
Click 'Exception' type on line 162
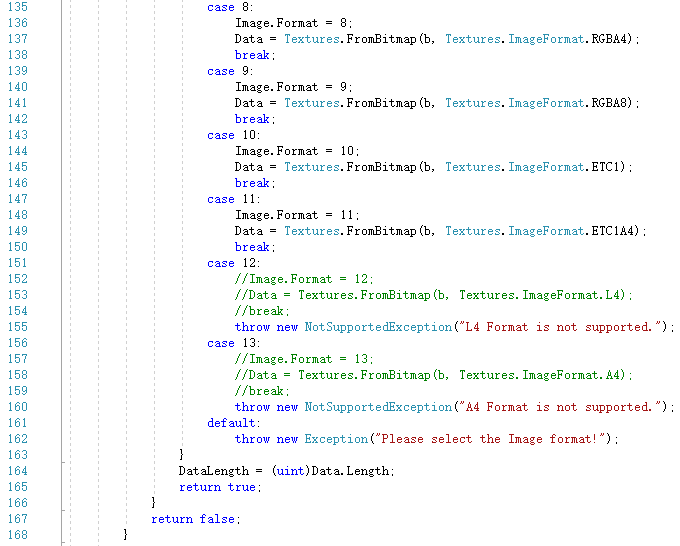tap(336, 439)
